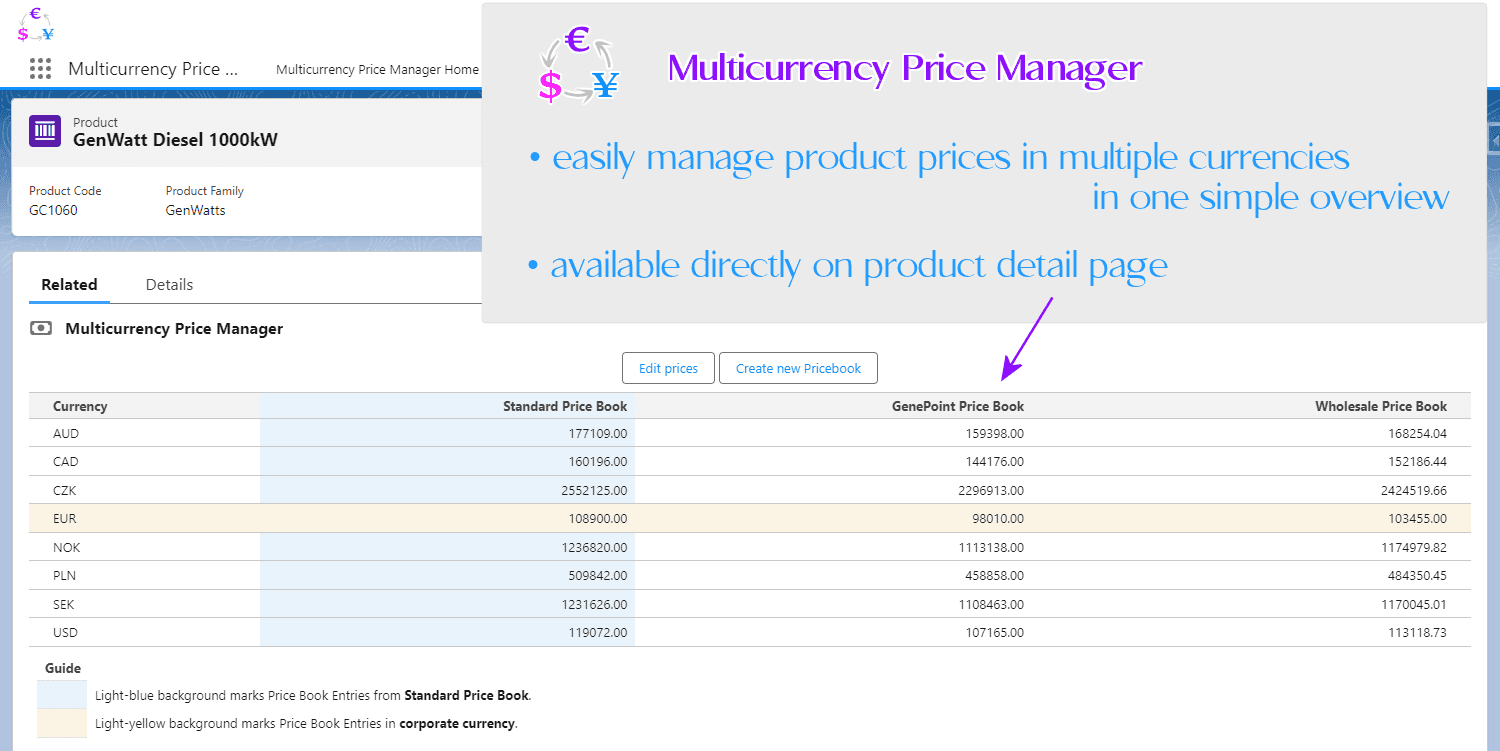Click the Wholesale Price Book column header
The image size is (1500, 751).
coord(1381,406)
